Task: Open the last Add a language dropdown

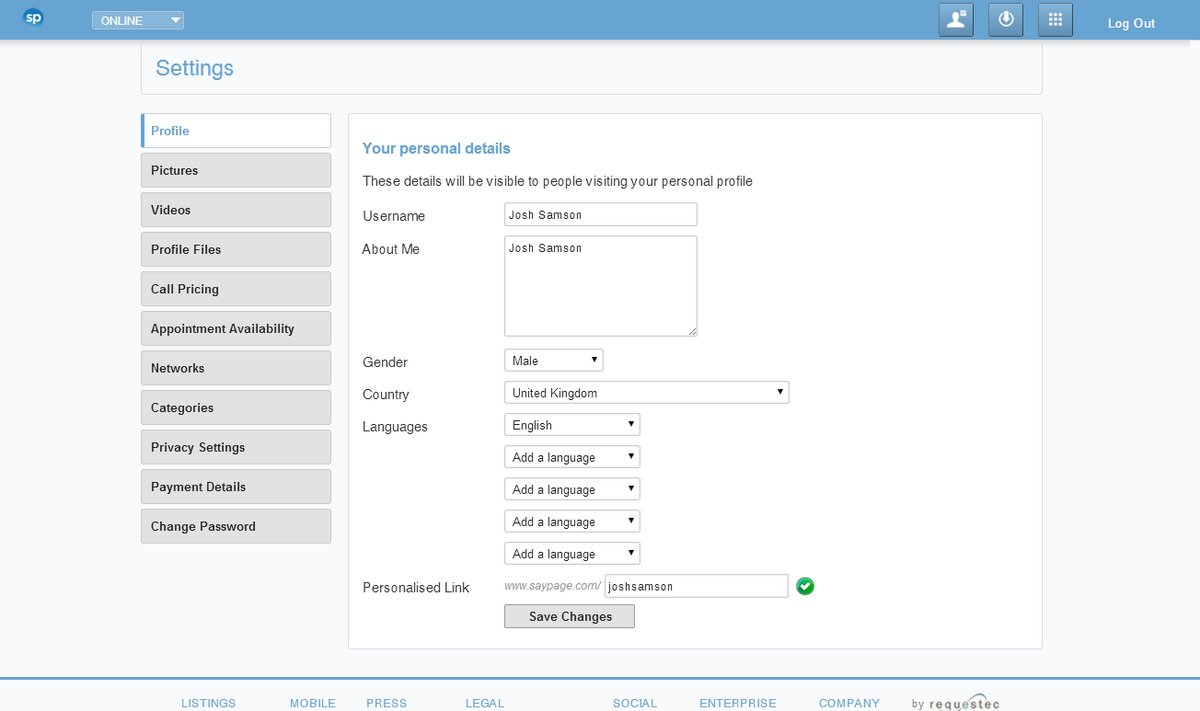Action: (572, 553)
